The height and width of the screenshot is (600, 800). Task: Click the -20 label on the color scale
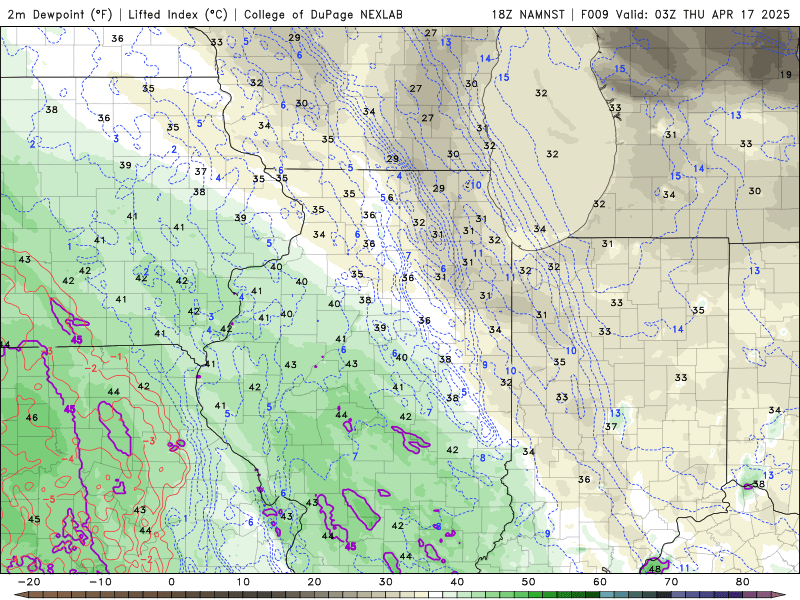[29, 582]
